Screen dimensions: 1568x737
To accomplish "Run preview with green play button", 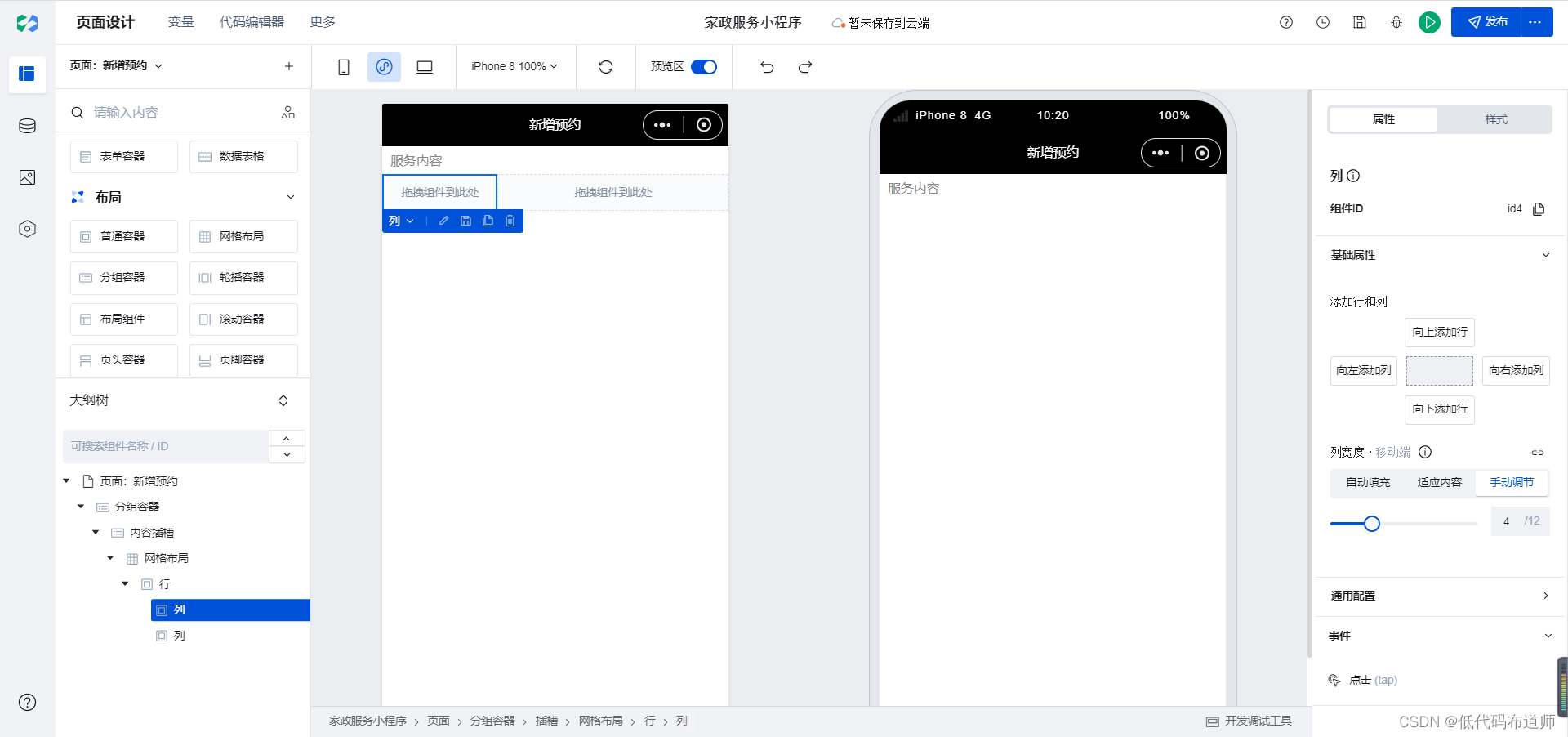I will tap(1429, 22).
